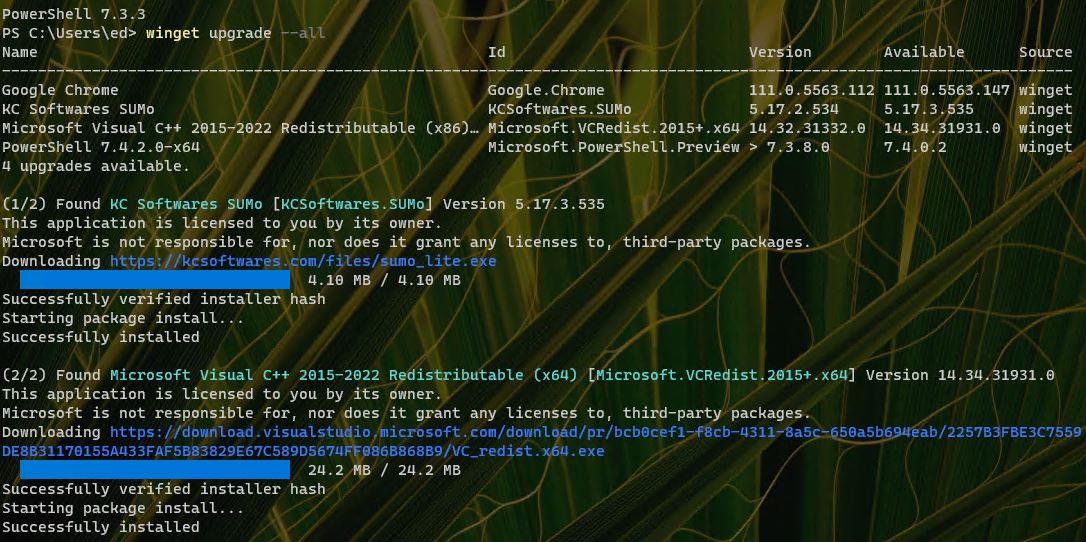Click 'Version 14.34.31931.0' in found line
The width and height of the screenshot is (1086, 542).
tap(960, 375)
